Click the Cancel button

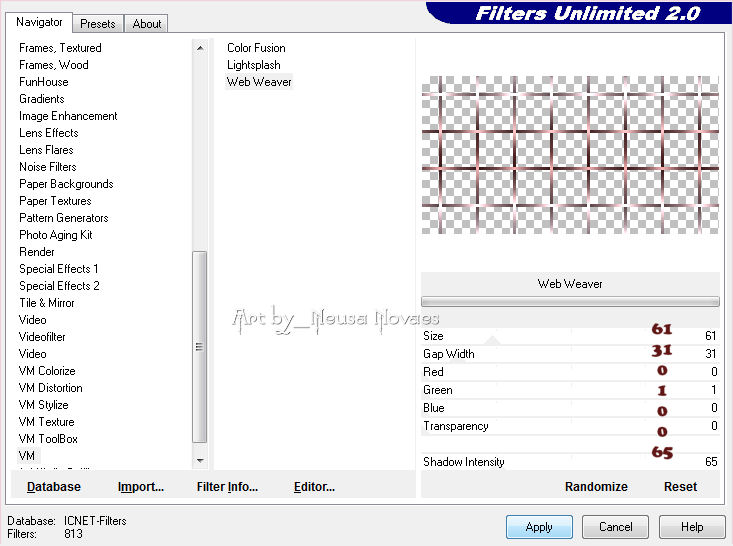click(x=615, y=527)
